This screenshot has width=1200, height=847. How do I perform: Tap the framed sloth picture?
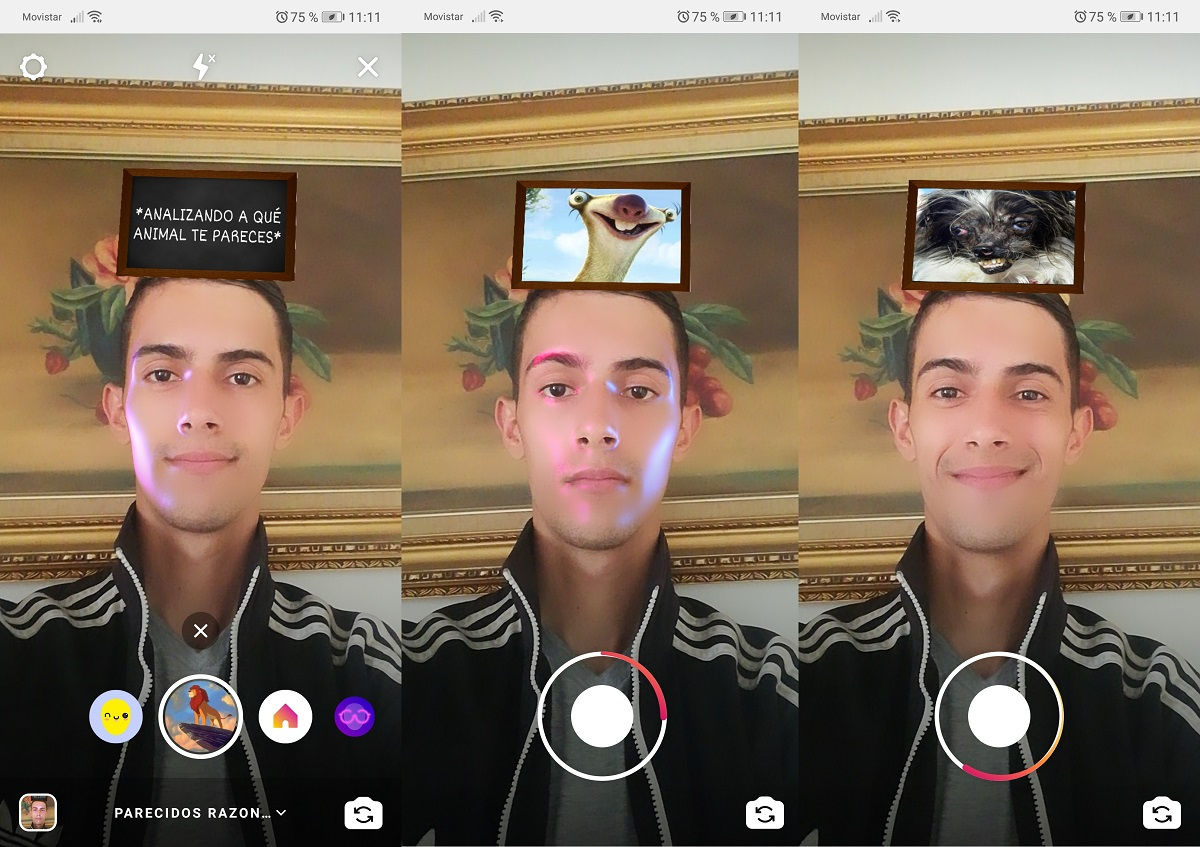[x=601, y=235]
